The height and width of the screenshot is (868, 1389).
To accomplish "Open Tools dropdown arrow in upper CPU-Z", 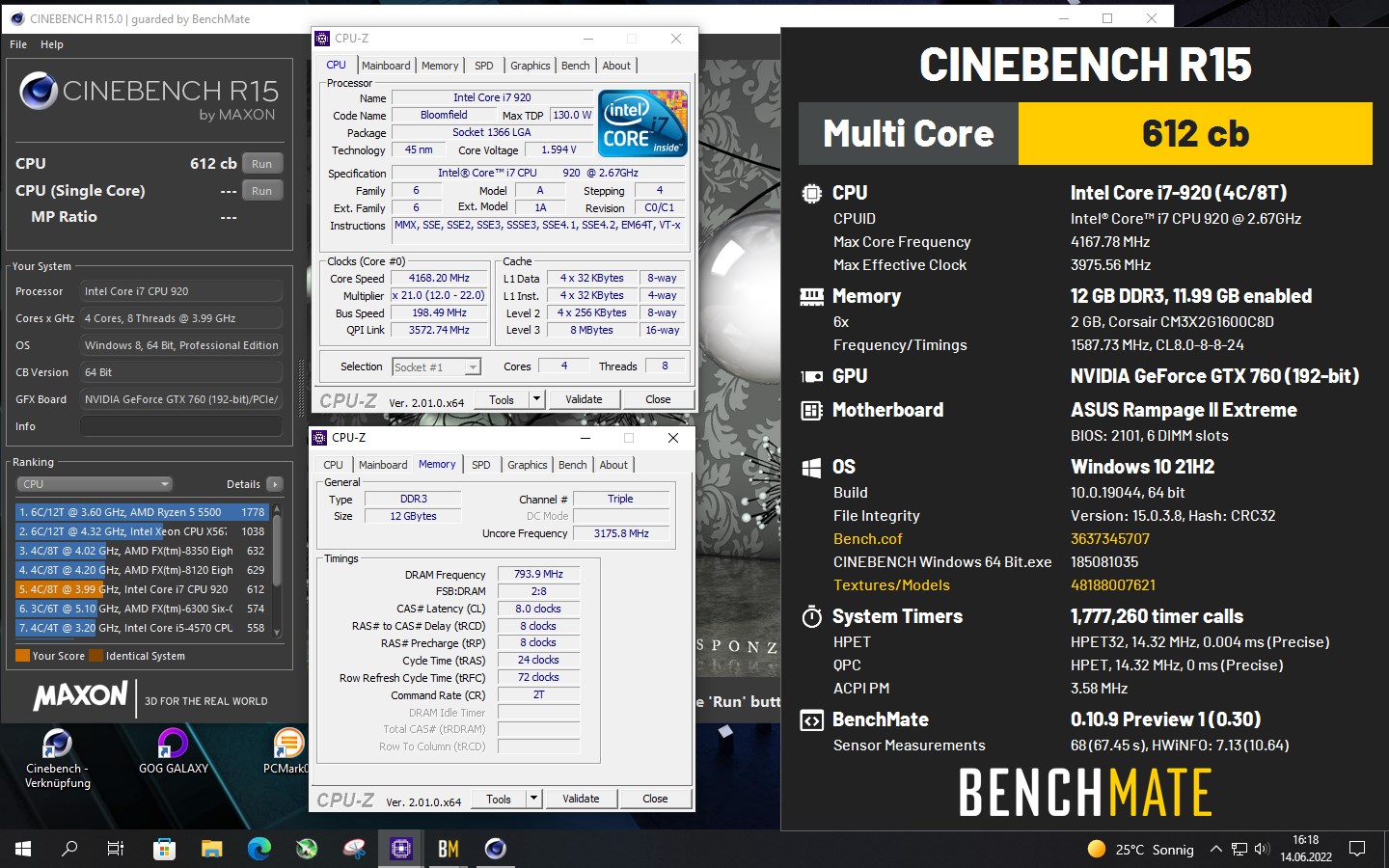I will coord(537,399).
